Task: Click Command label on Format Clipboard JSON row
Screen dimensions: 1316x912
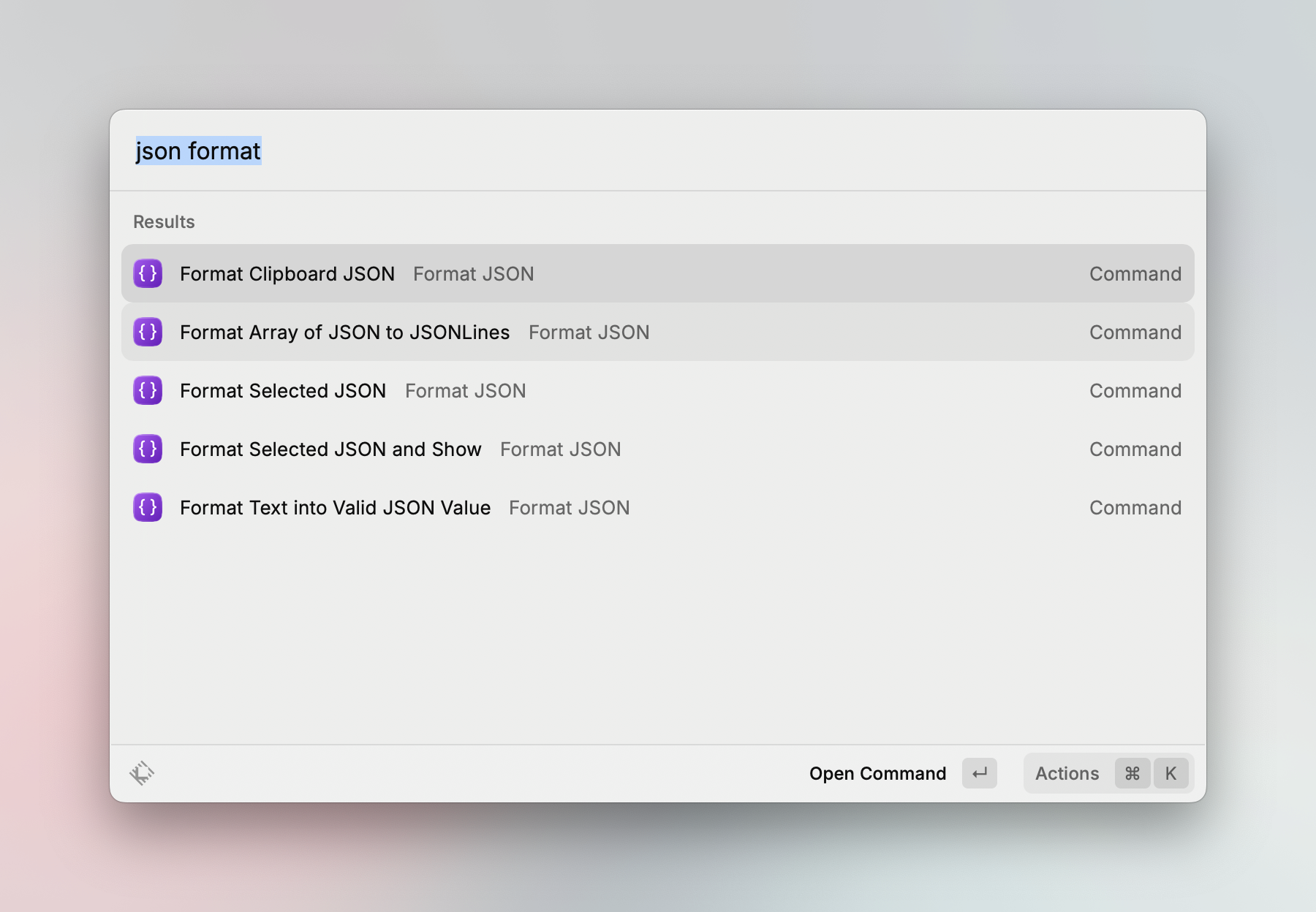Action: click(1135, 274)
